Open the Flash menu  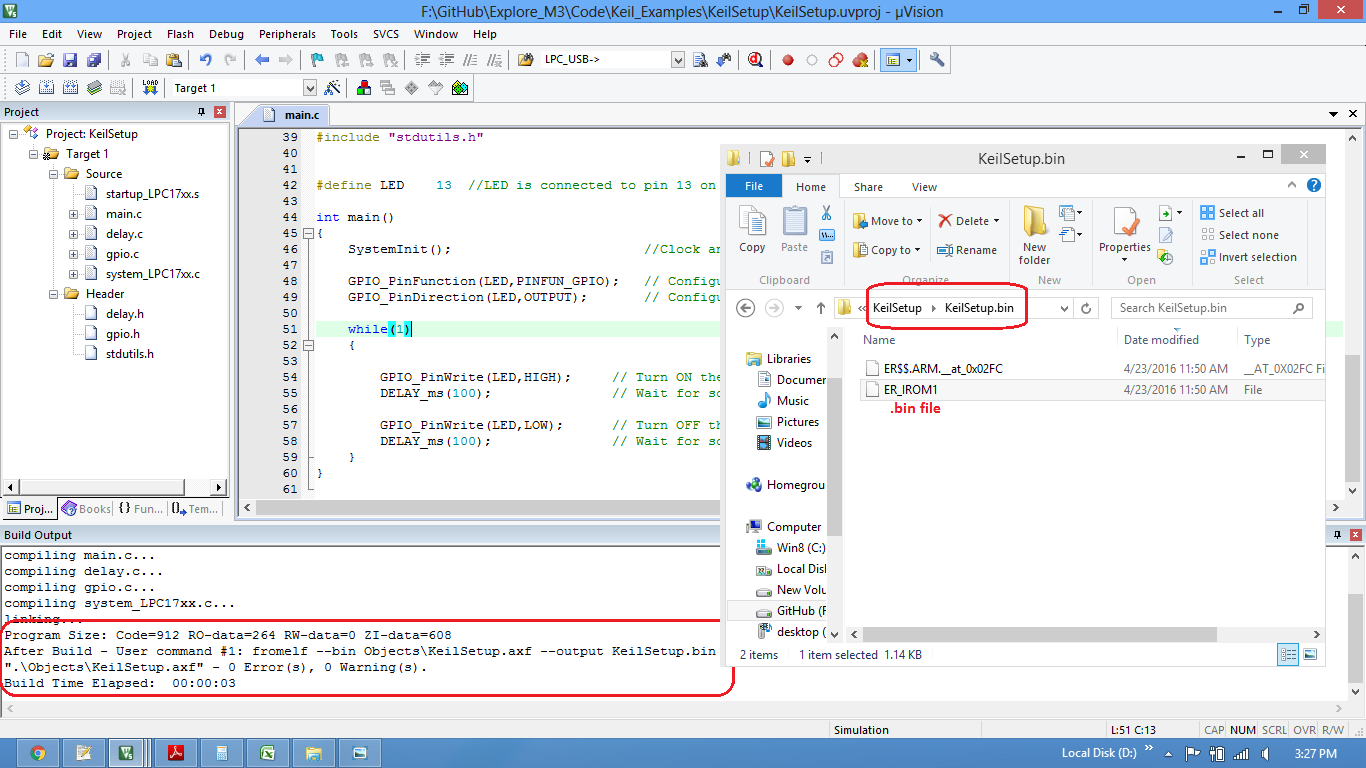pos(180,34)
